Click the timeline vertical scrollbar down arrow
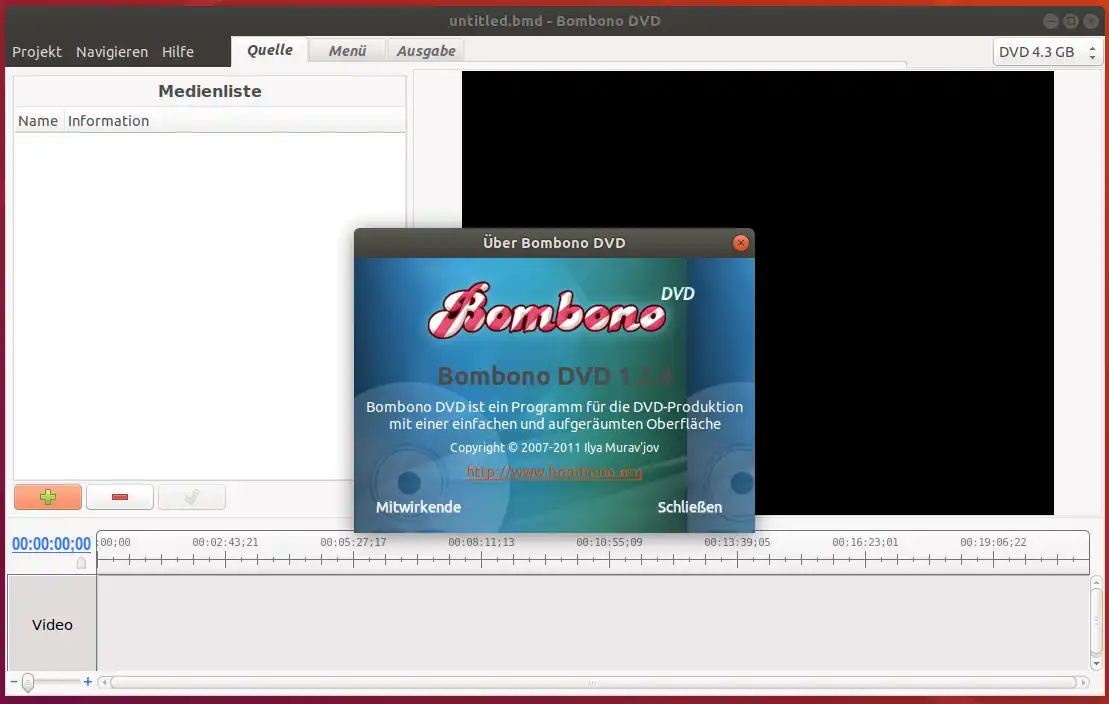 pos(1096,664)
